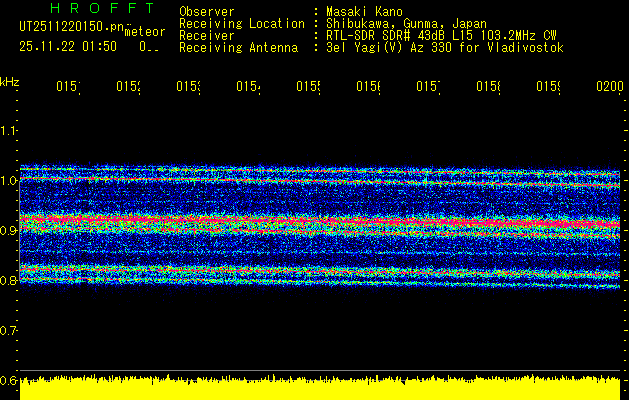
Task: Click the 25.11.22 01:50 timestamp
Action: click(67, 46)
